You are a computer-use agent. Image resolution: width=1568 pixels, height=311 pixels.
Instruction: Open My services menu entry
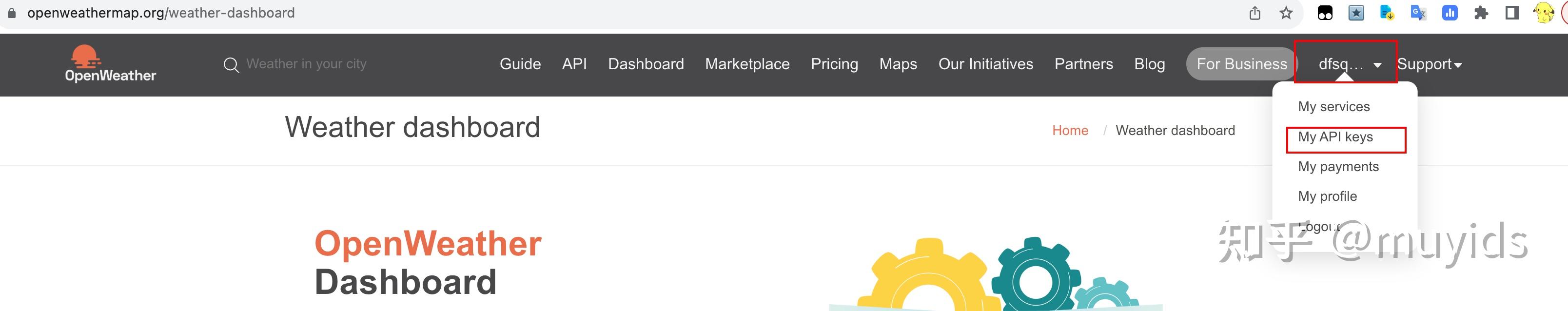click(x=1333, y=106)
